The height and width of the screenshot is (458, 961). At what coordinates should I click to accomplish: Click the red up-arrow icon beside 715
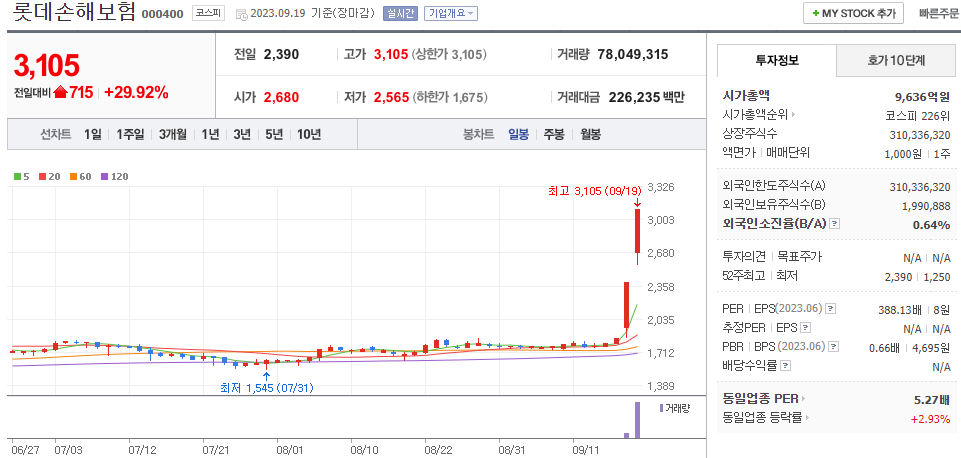click(61, 93)
